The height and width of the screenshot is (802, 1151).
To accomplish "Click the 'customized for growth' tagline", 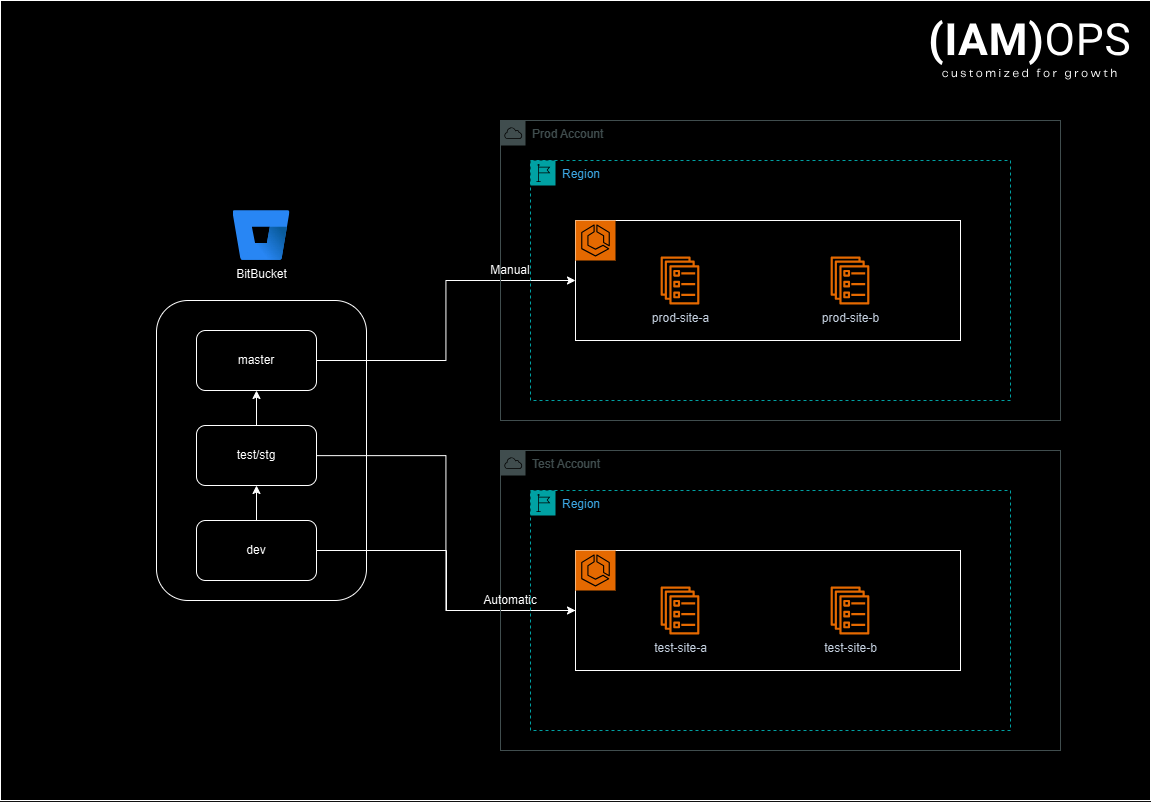I will click(1030, 73).
